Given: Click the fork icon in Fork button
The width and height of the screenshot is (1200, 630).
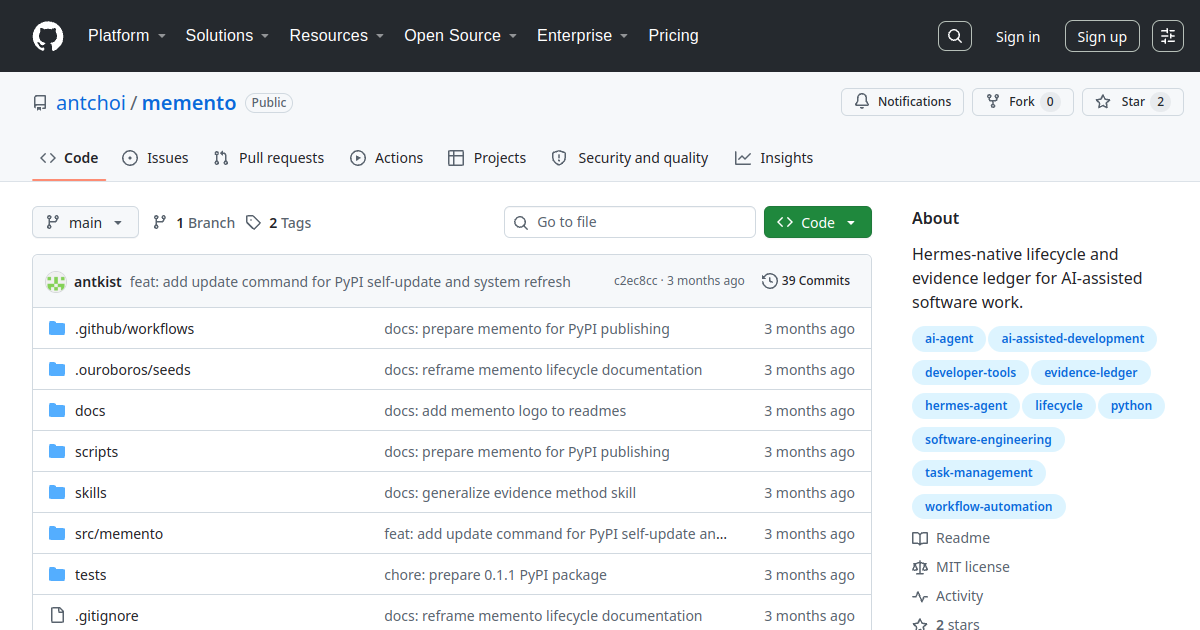Looking at the screenshot, I should 993,102.
